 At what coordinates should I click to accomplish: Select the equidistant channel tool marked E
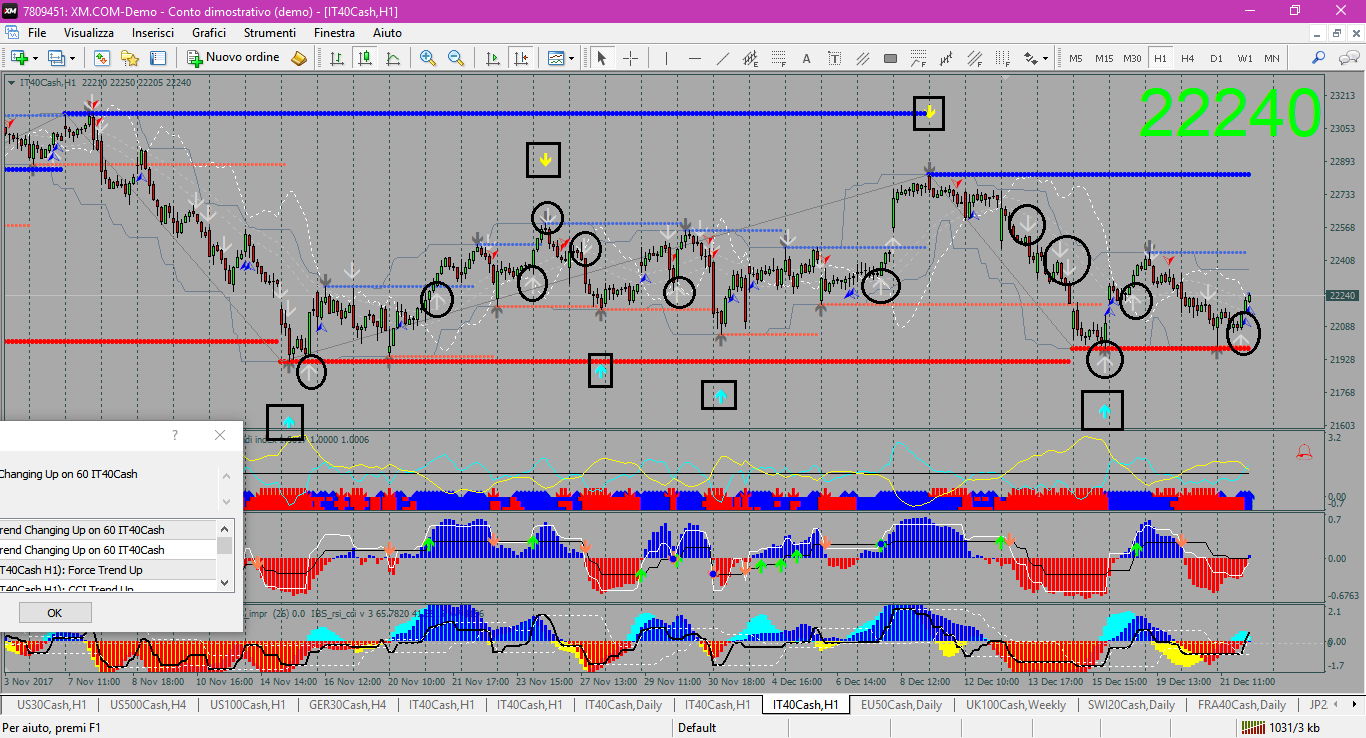click(751, 58)
